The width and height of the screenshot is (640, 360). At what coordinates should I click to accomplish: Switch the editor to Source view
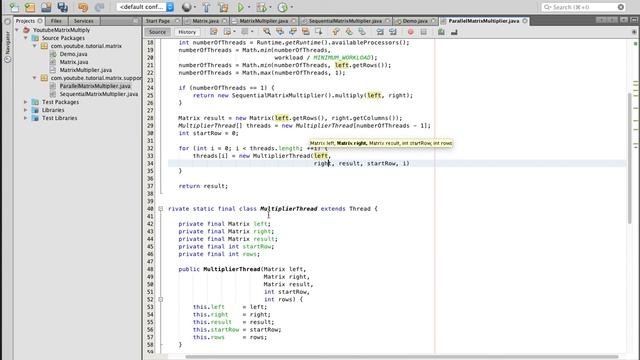coord(157,32)
